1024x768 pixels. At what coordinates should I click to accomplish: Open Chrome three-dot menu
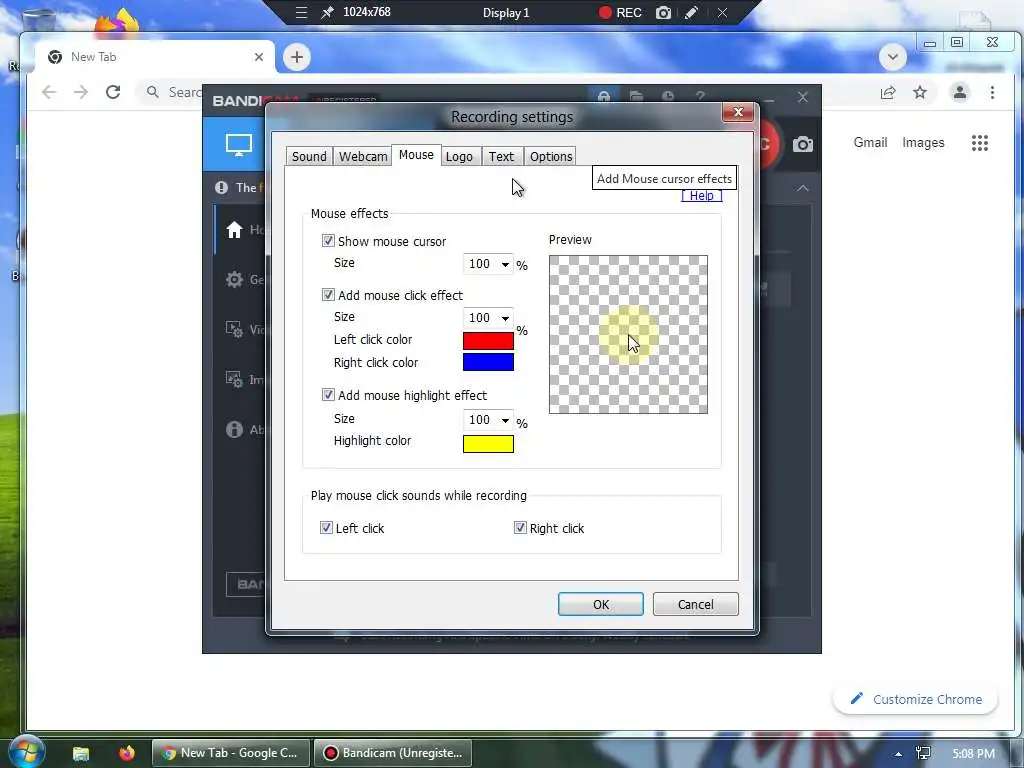992,92
